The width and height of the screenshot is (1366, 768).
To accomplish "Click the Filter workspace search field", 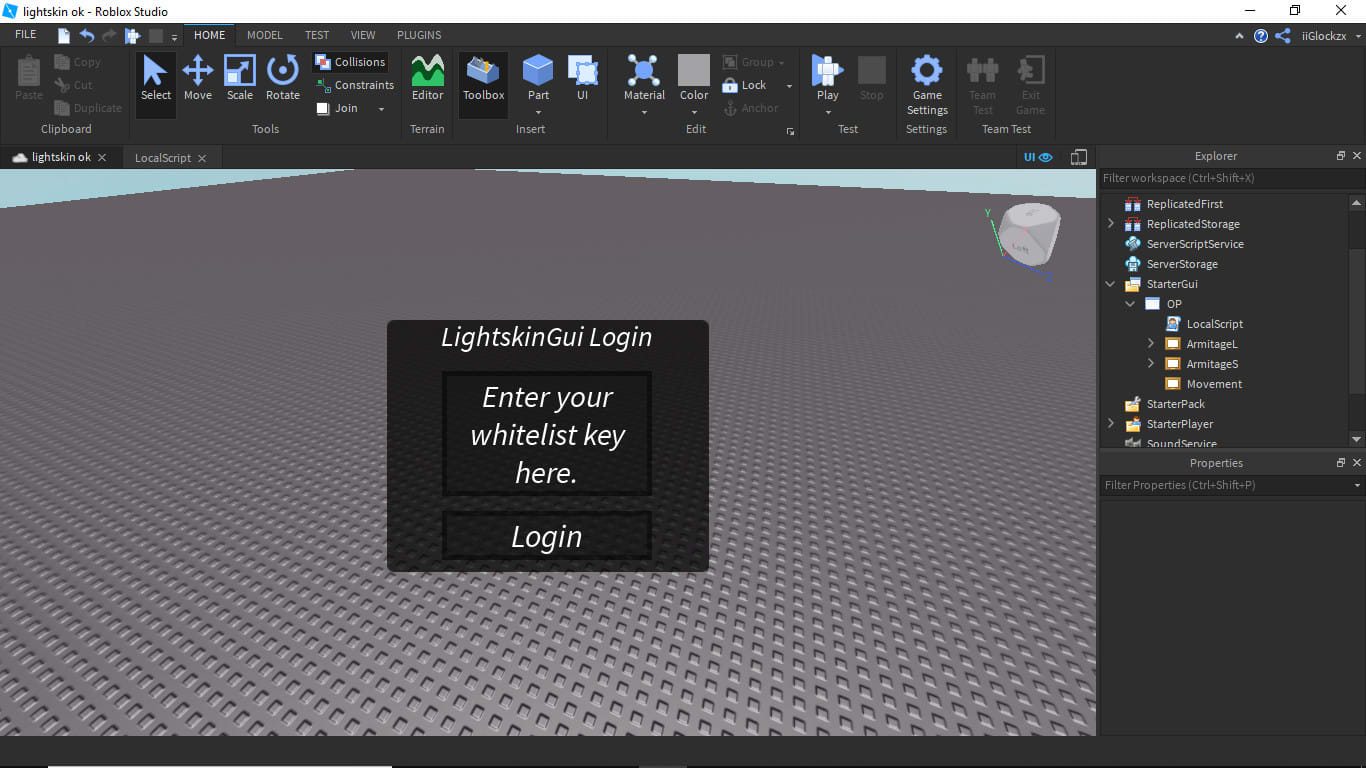I will (x=1232, y=178).
